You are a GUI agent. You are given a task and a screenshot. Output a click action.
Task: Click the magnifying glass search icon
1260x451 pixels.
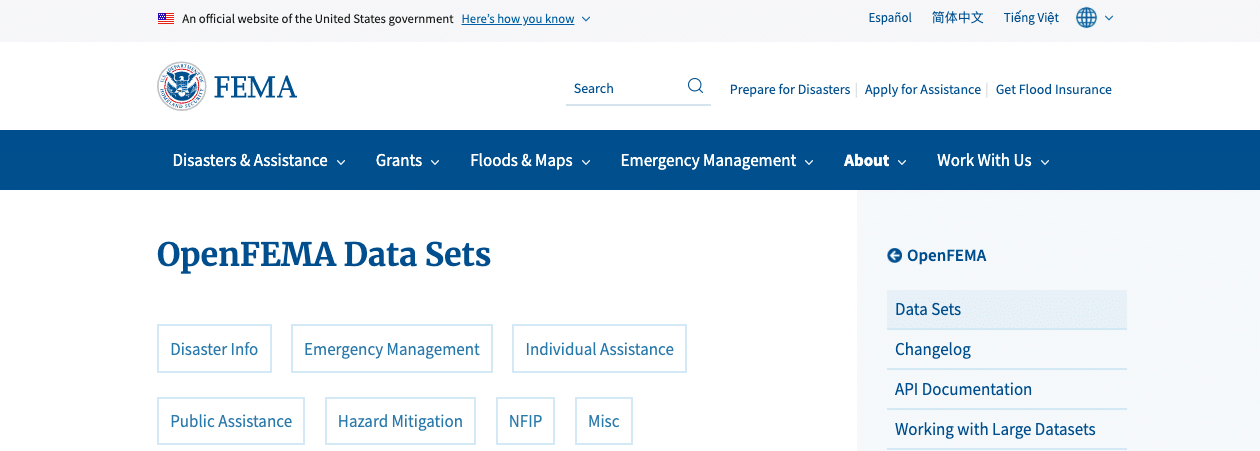tap(695, 87)
